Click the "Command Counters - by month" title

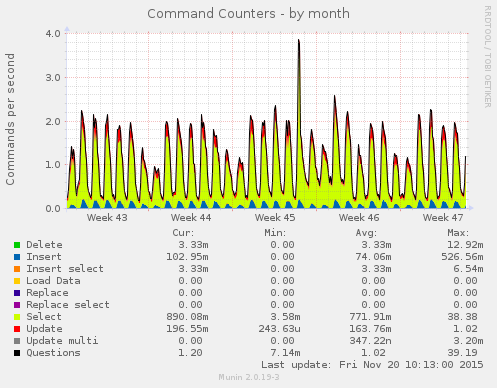[248, 14]
